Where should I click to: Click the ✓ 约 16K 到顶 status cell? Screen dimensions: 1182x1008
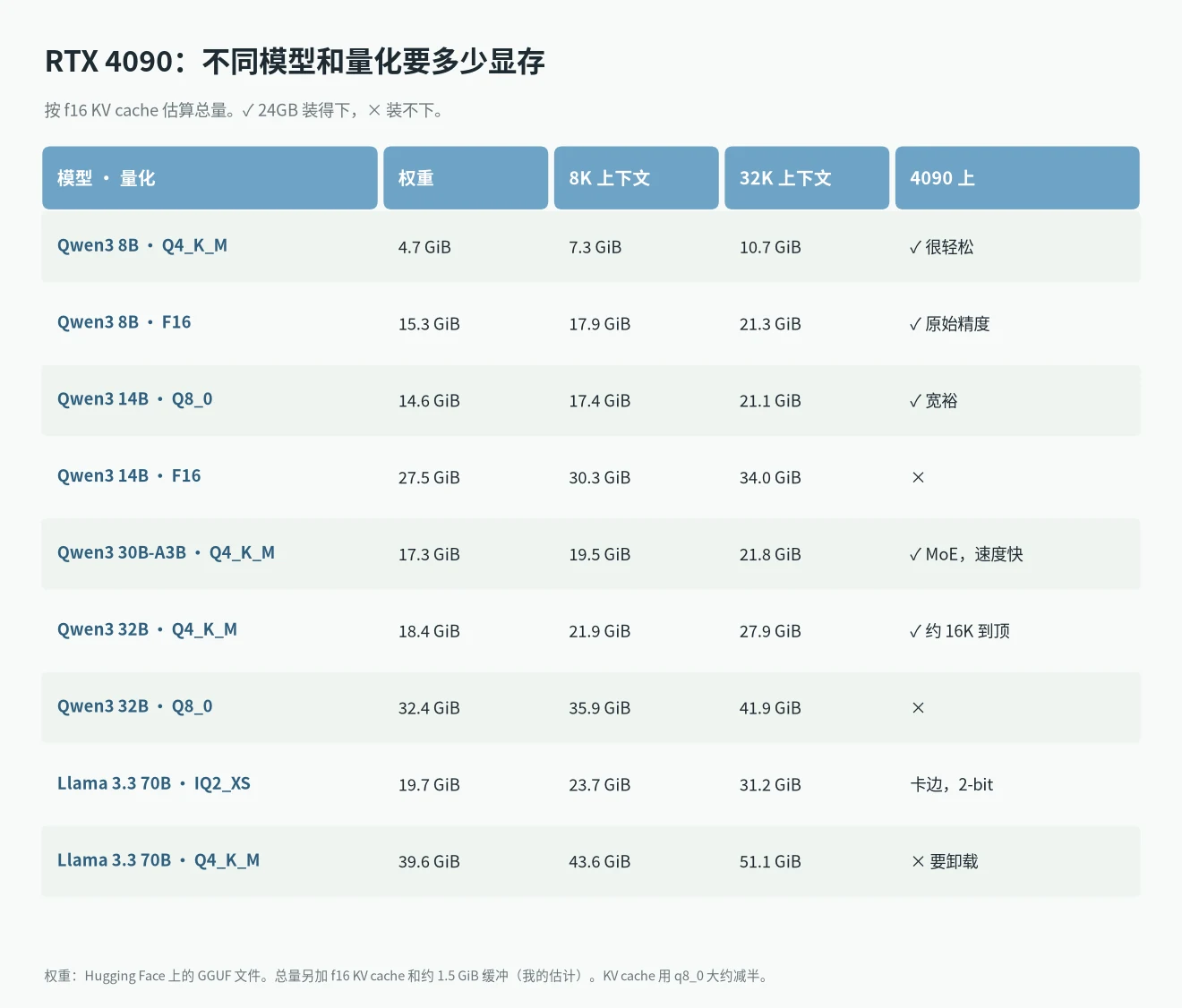tap(960, 632)
